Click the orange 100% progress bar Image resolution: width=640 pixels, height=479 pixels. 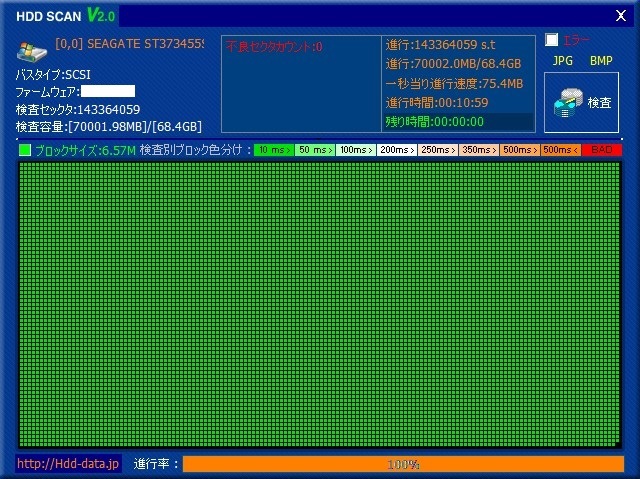(403, 464)
